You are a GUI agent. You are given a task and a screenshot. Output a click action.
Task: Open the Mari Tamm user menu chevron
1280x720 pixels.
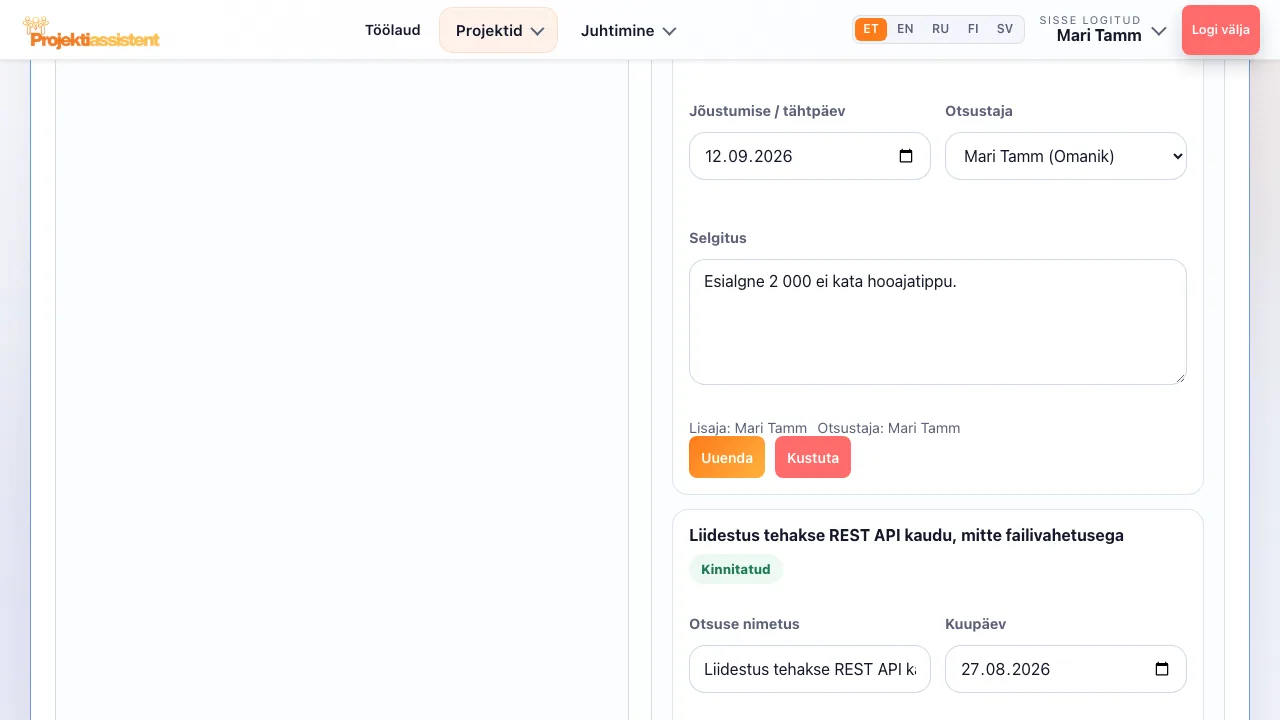click(1159, 31)
